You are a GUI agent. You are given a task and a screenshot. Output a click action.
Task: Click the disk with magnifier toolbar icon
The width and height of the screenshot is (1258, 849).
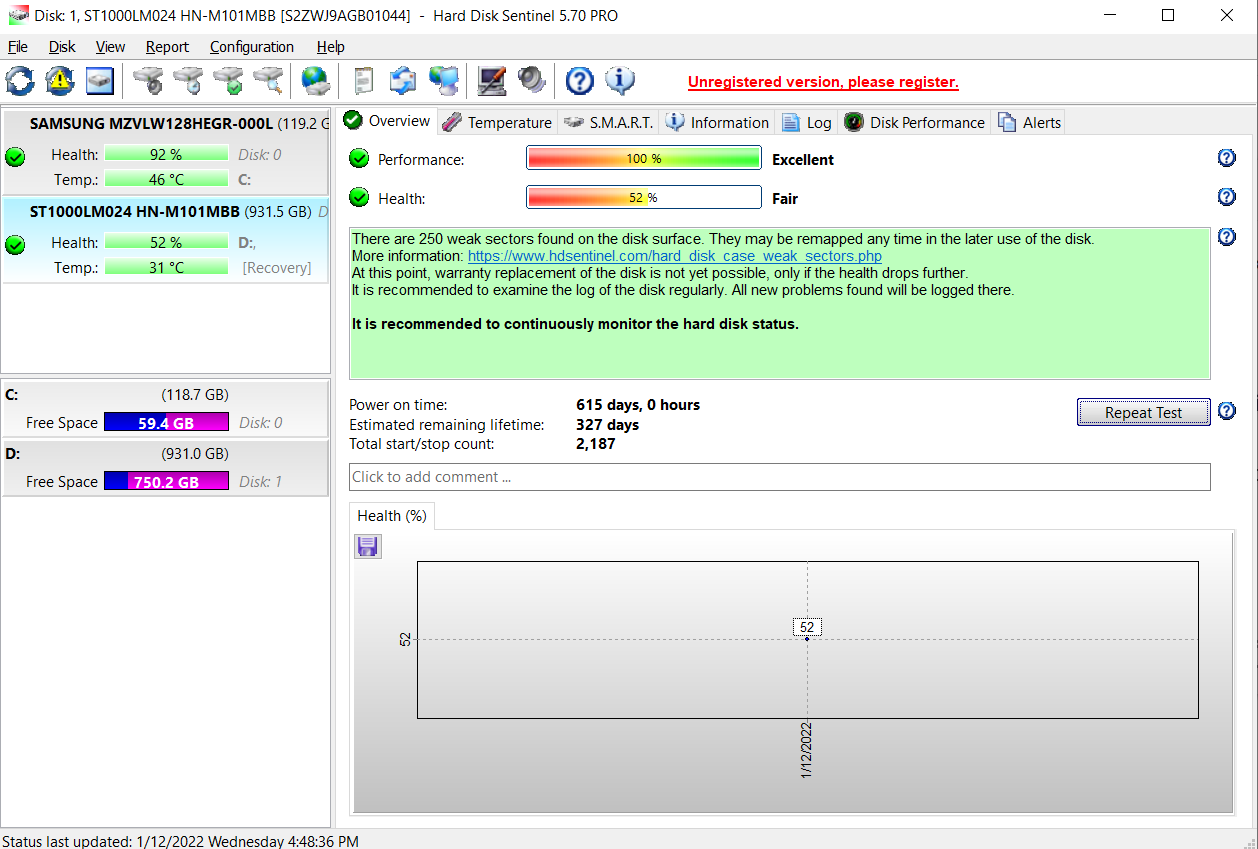[268, 81]
